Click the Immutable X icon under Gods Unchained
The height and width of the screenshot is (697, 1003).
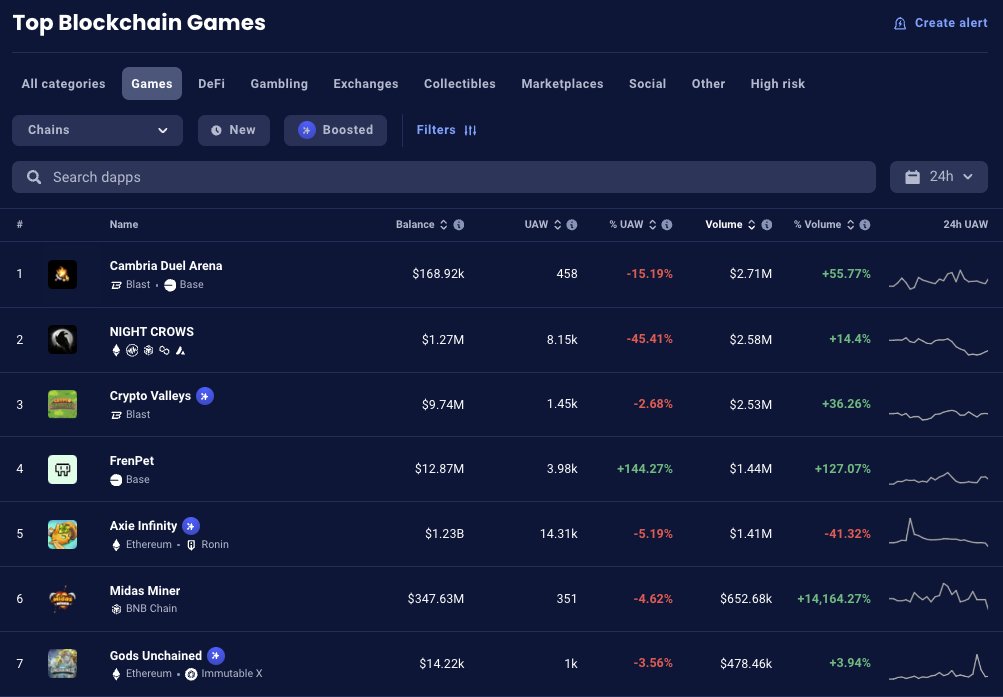[x=191, y=674]
